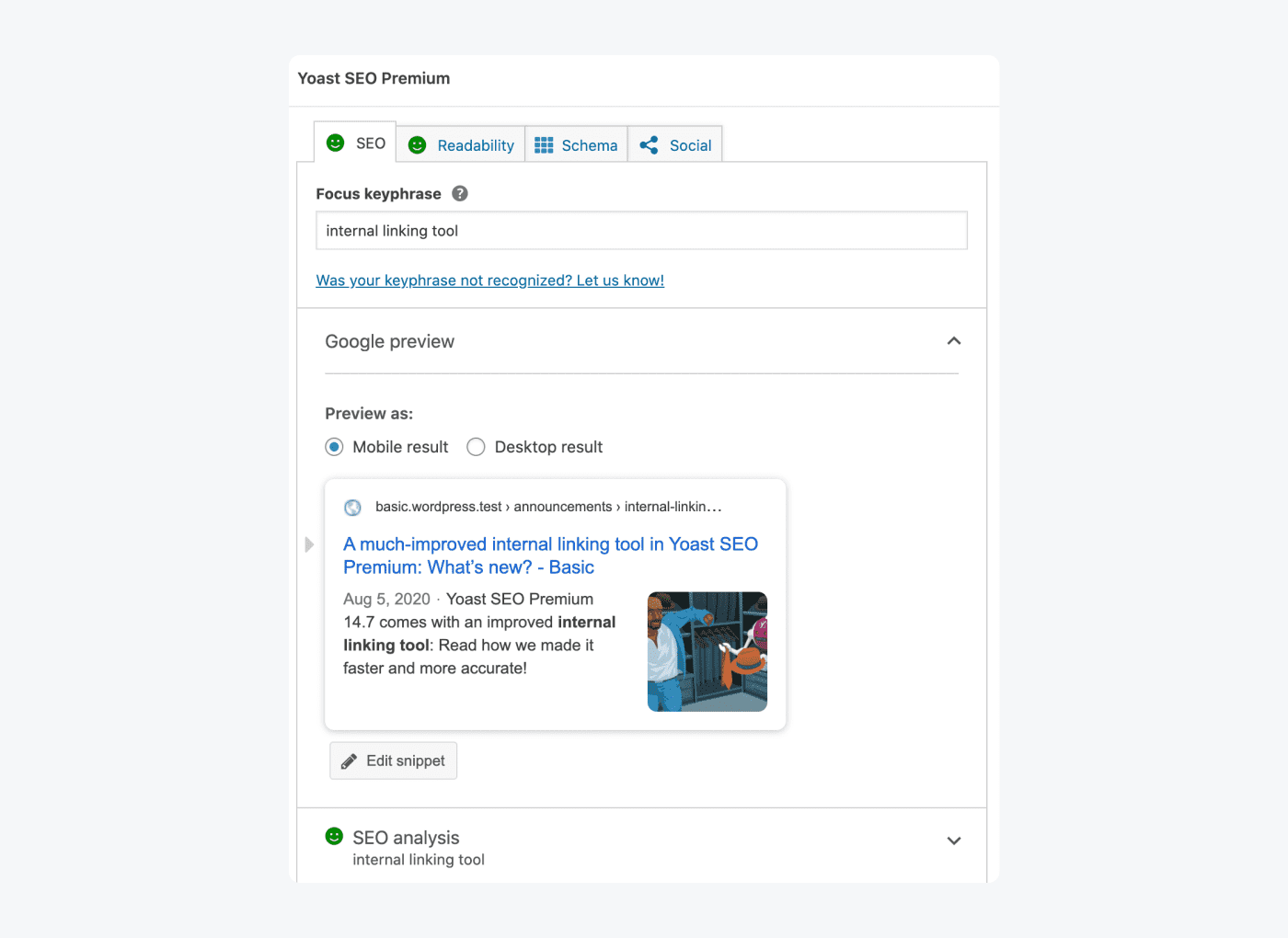Image resolution: width=1288 pixels, height=938 pixels.
Task: Click the Edit snippet button
Action: click(x=393, y=761)
